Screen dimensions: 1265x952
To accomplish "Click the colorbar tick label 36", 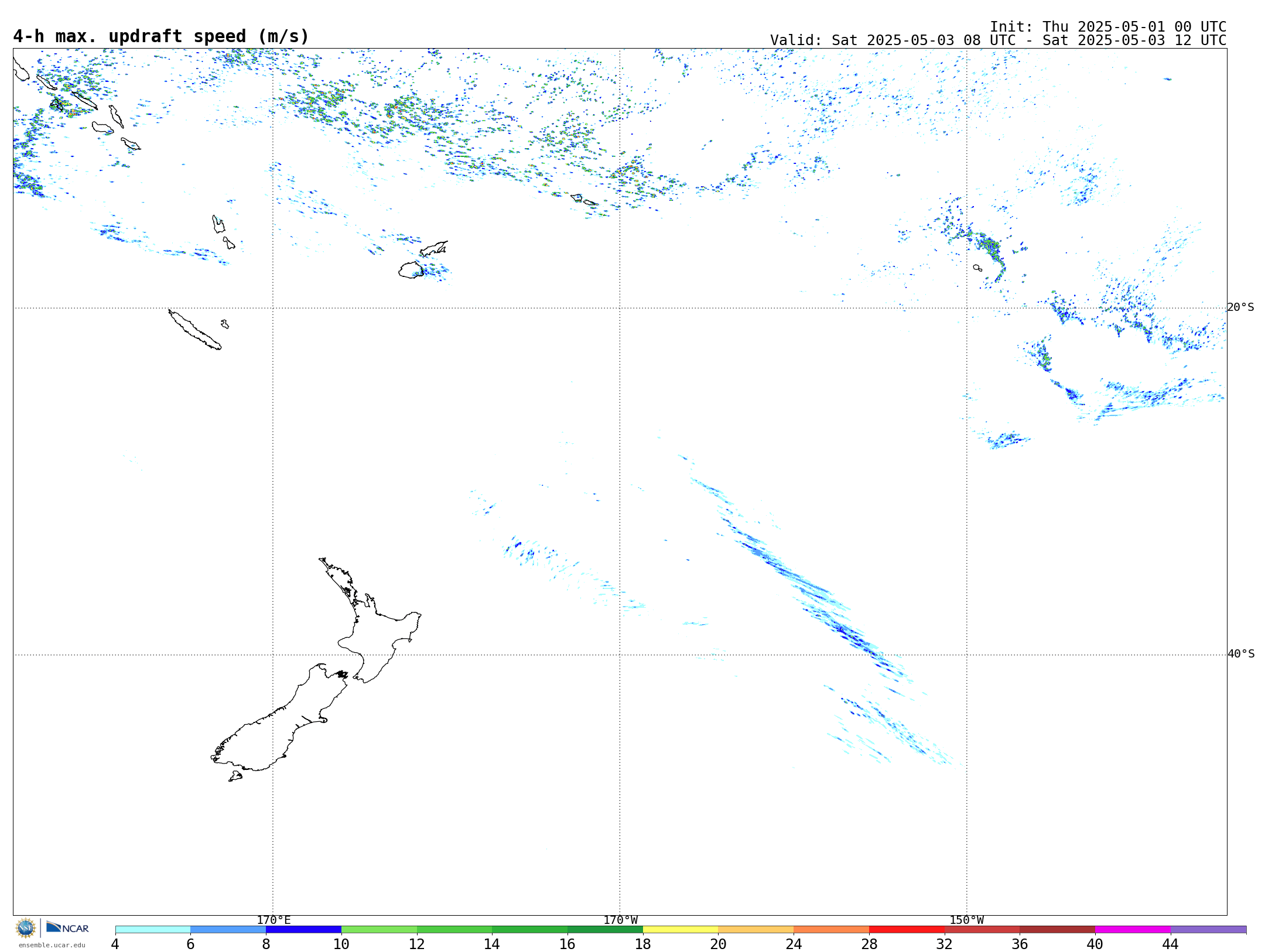I will pyautogui.click(x=1020, y=944).
